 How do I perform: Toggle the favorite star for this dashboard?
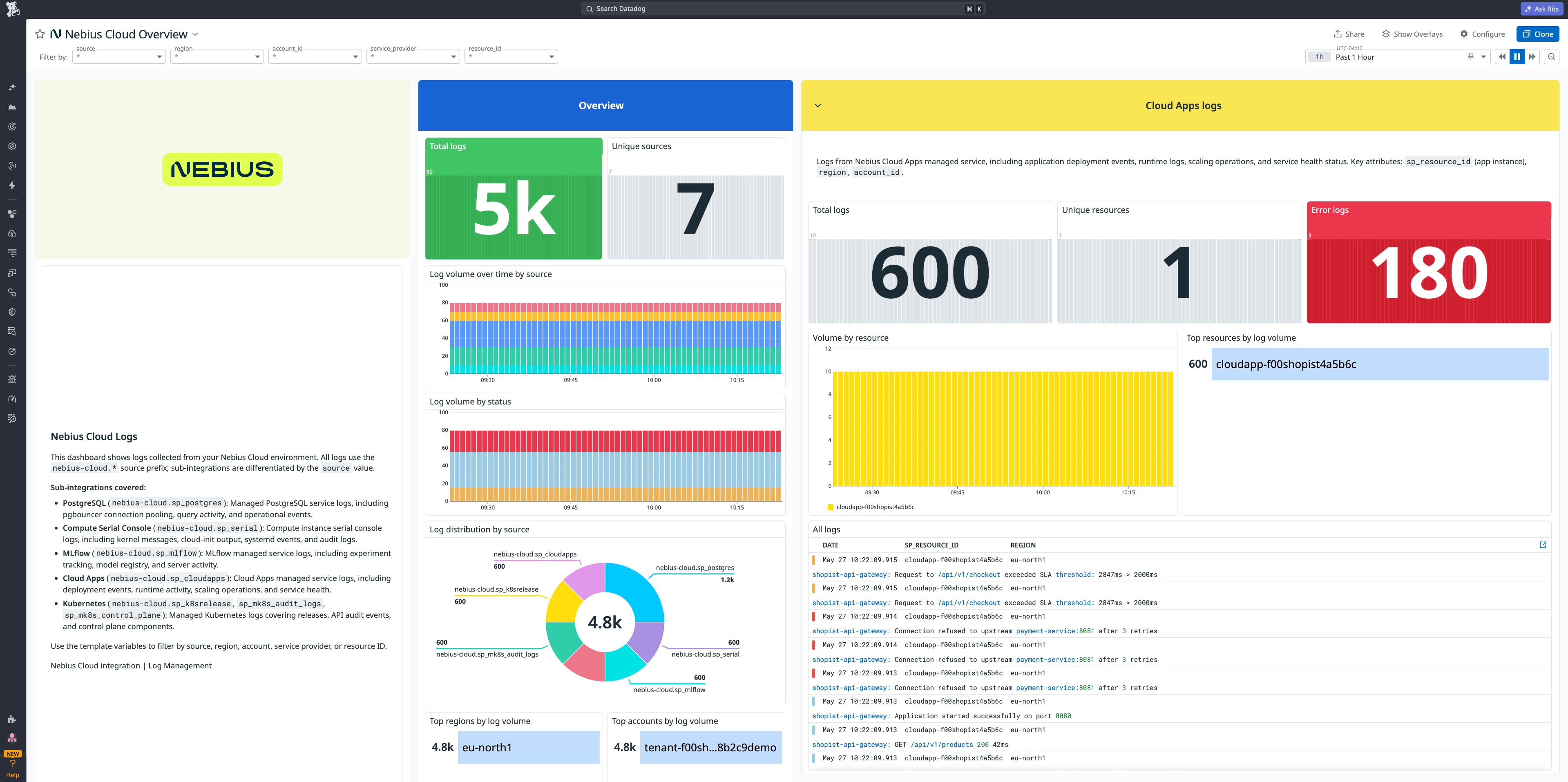(40, 34)
